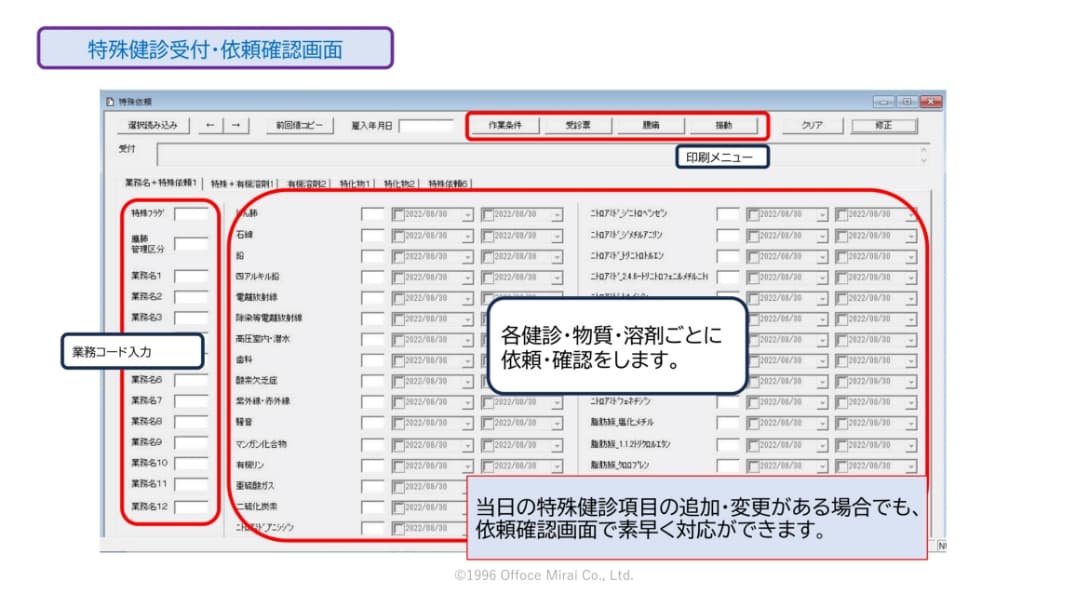Tick first date checkbox for 四アルキル鉛

click(x=399, y=277)
